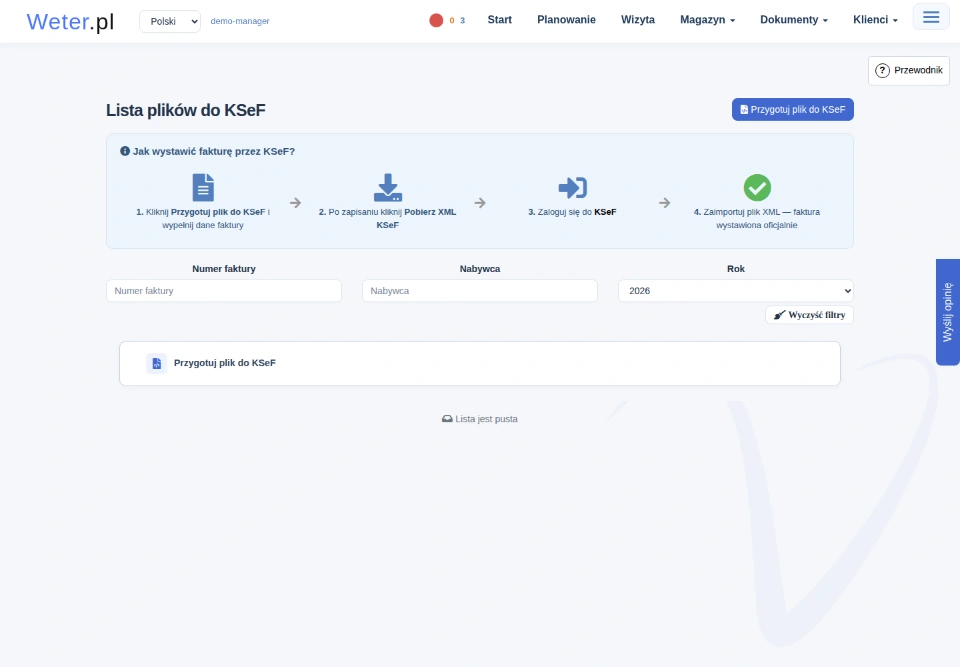Click the blue Przygotuj plik do KSeF button

click(792, 109)
